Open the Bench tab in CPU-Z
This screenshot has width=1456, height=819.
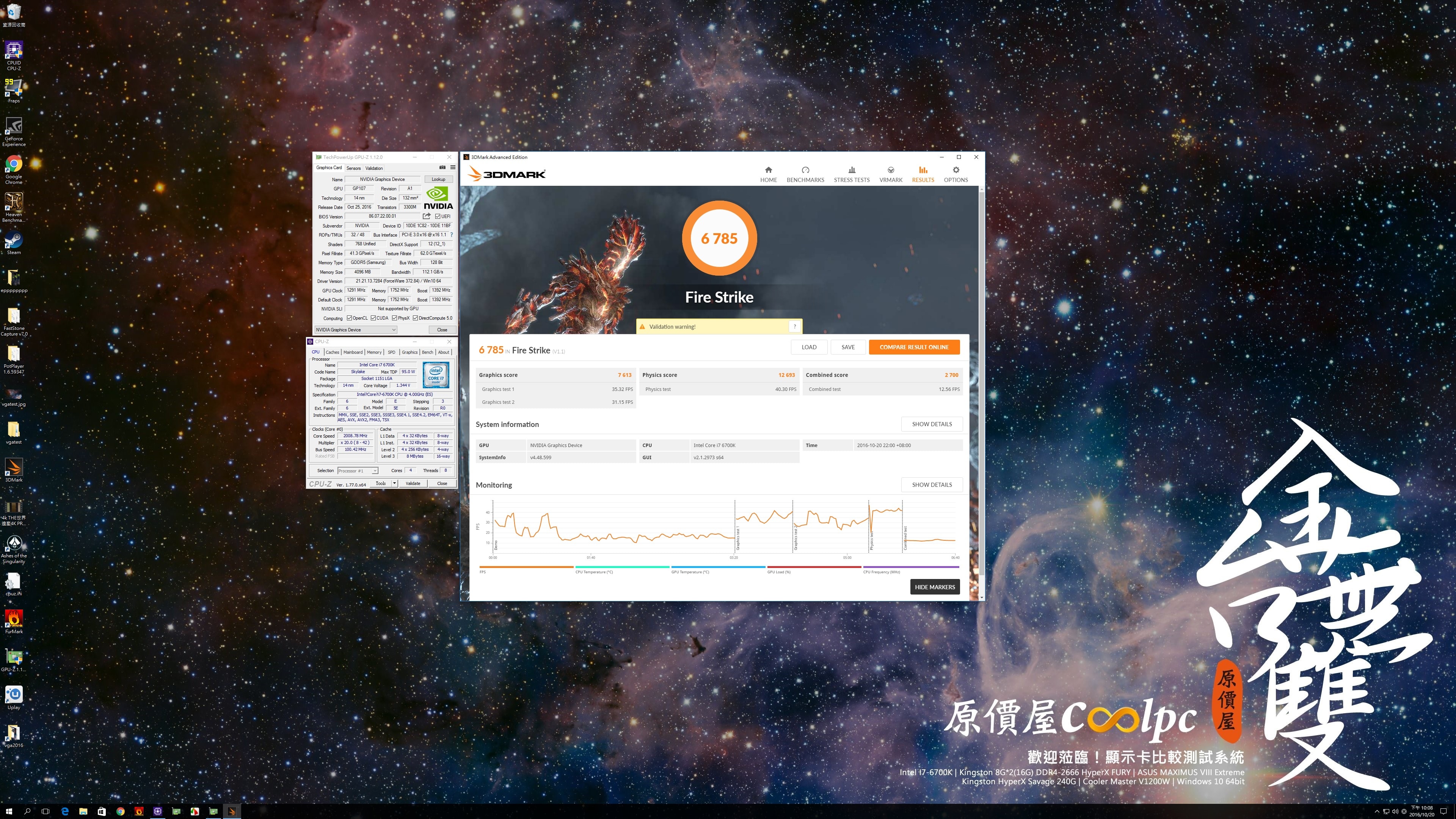[x=427, y=352]
